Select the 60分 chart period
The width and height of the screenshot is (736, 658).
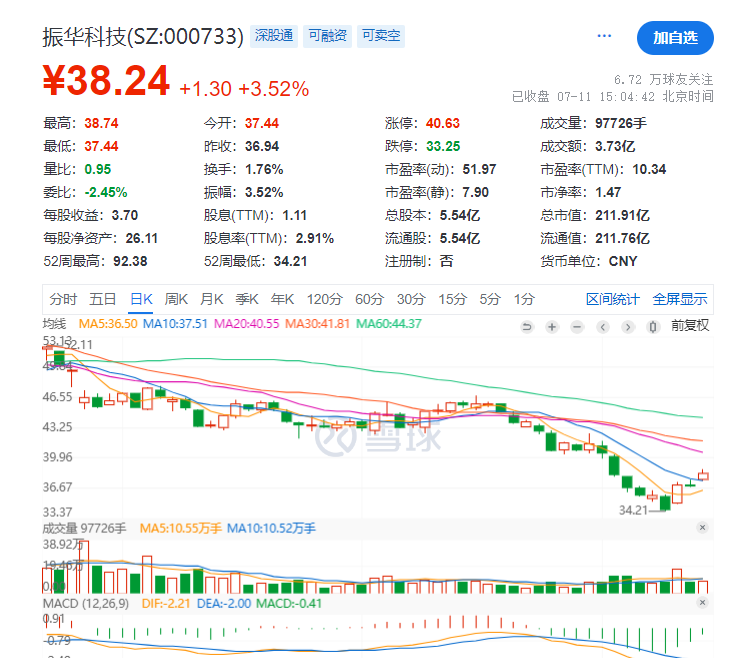tap(369, 299)
